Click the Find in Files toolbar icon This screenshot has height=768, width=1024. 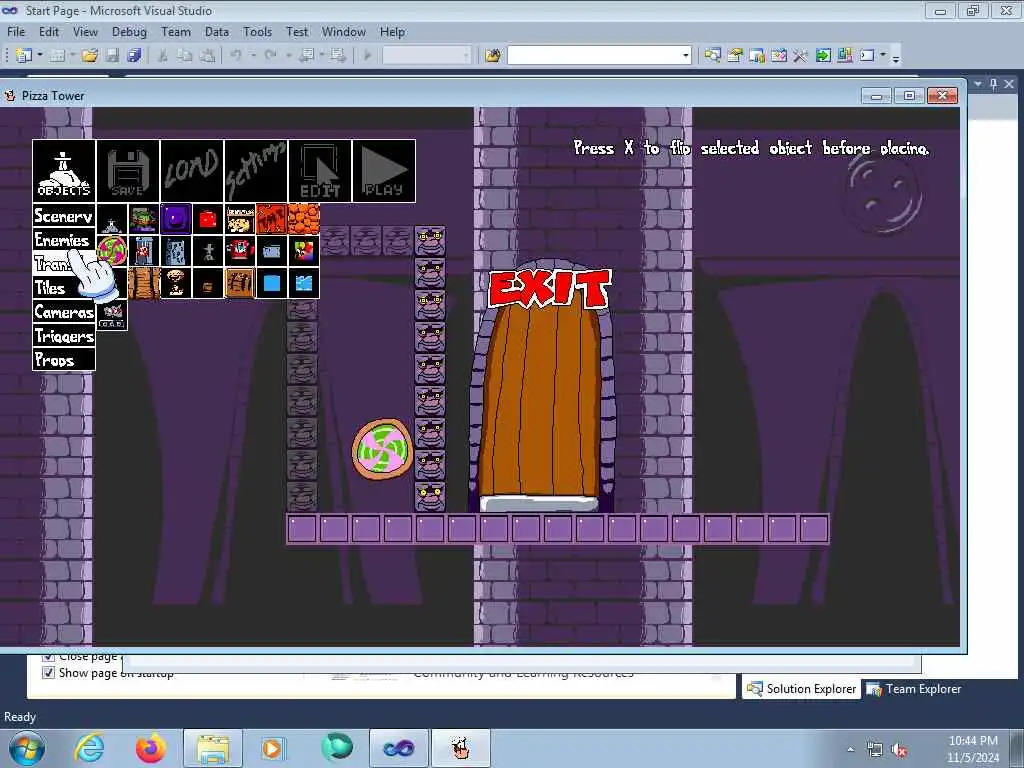(x=492, y=56)
